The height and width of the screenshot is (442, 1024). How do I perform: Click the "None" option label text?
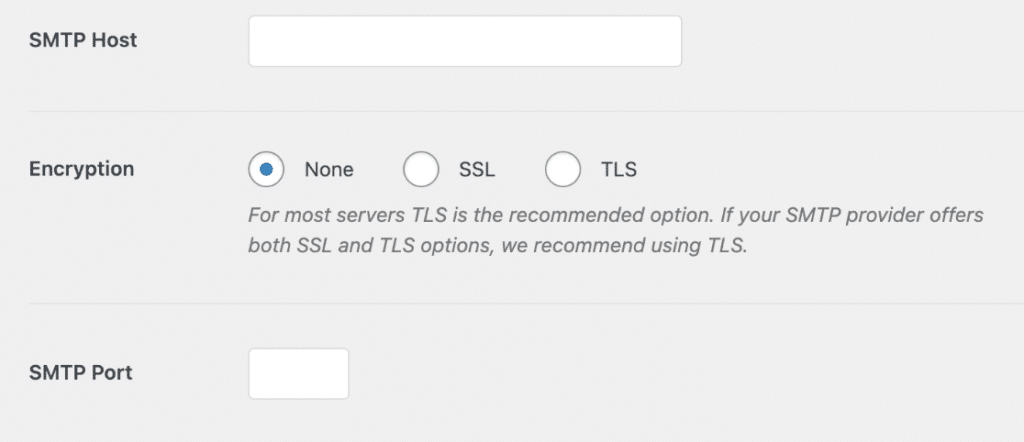pos(329,170)
